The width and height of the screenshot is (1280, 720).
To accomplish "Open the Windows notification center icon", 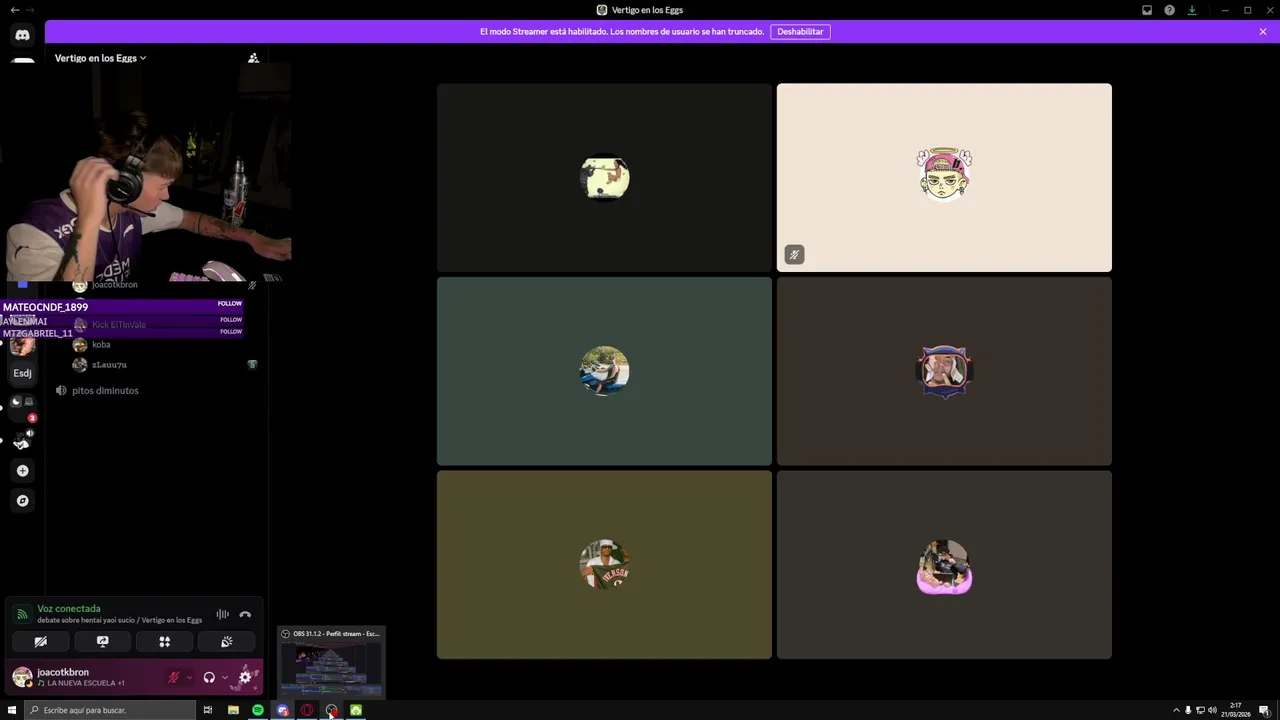I will pyautogui.click(x=1264, y=710).
